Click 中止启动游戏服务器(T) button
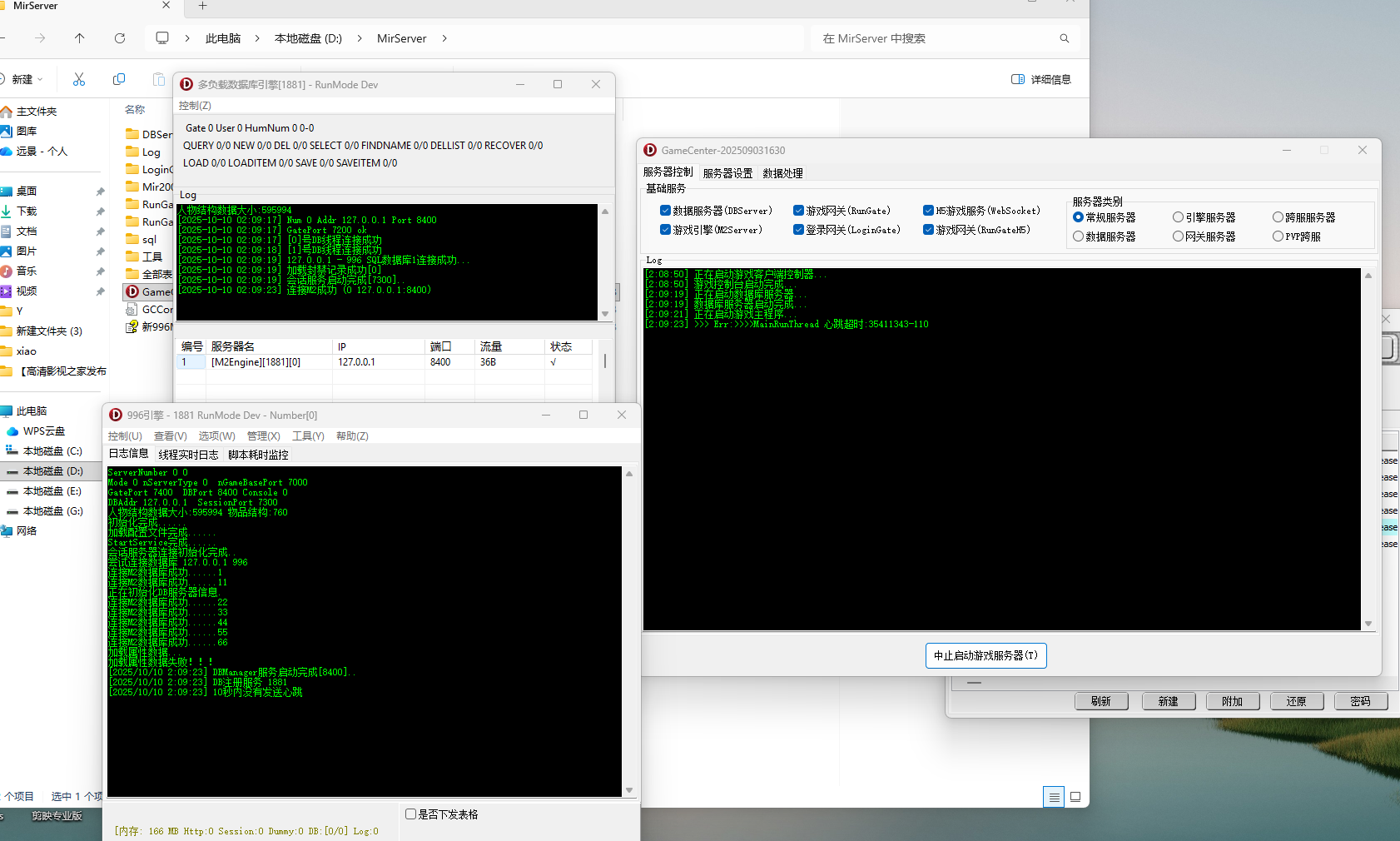 (x=985, y=655)
